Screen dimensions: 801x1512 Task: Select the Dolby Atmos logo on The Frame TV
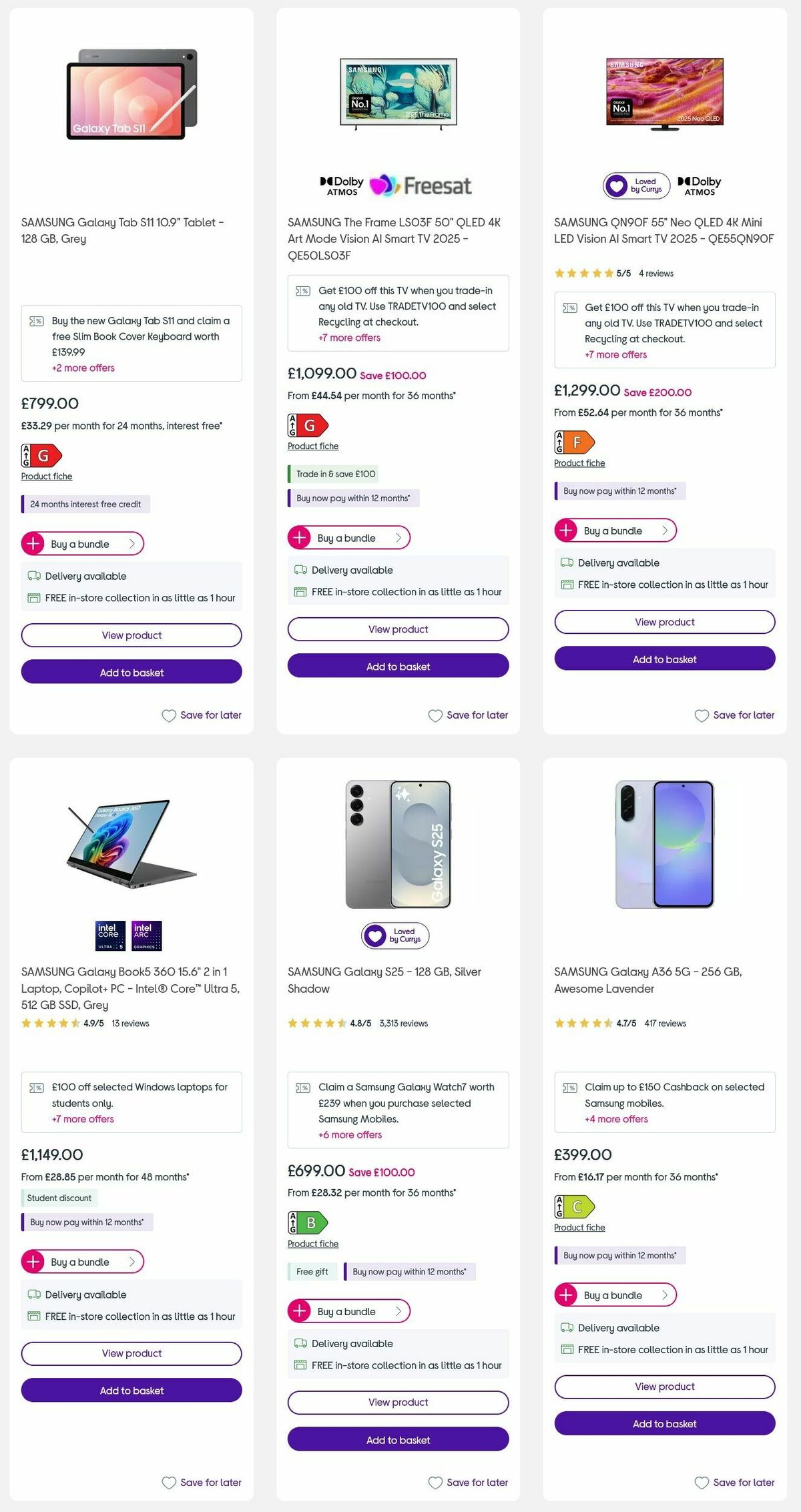(x=342, y=183)
